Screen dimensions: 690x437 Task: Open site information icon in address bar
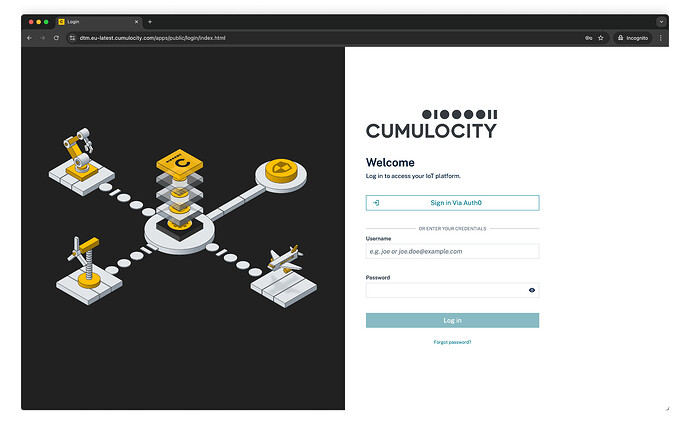point(72,38)
